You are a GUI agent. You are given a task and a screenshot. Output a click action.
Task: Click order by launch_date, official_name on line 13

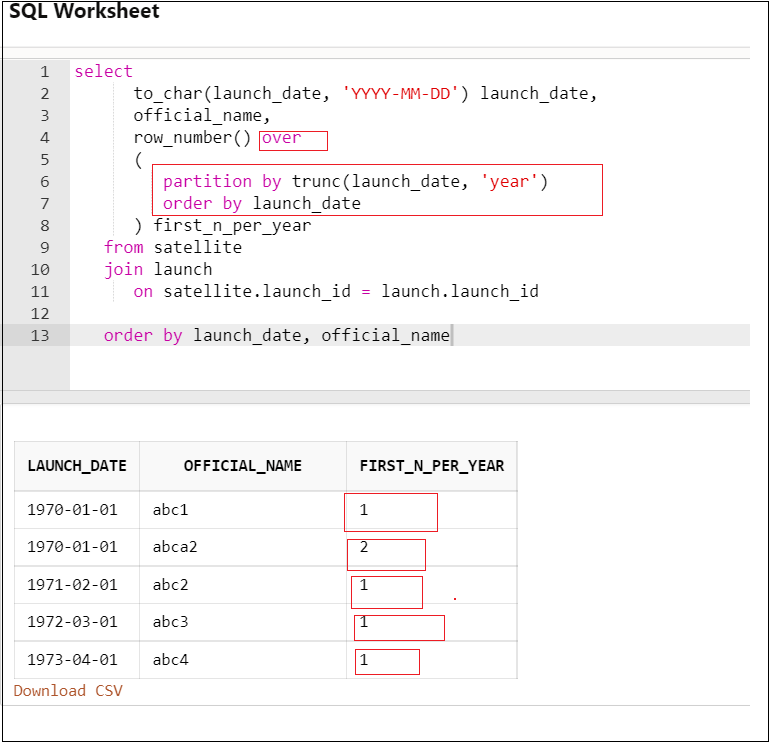point(277,335)
